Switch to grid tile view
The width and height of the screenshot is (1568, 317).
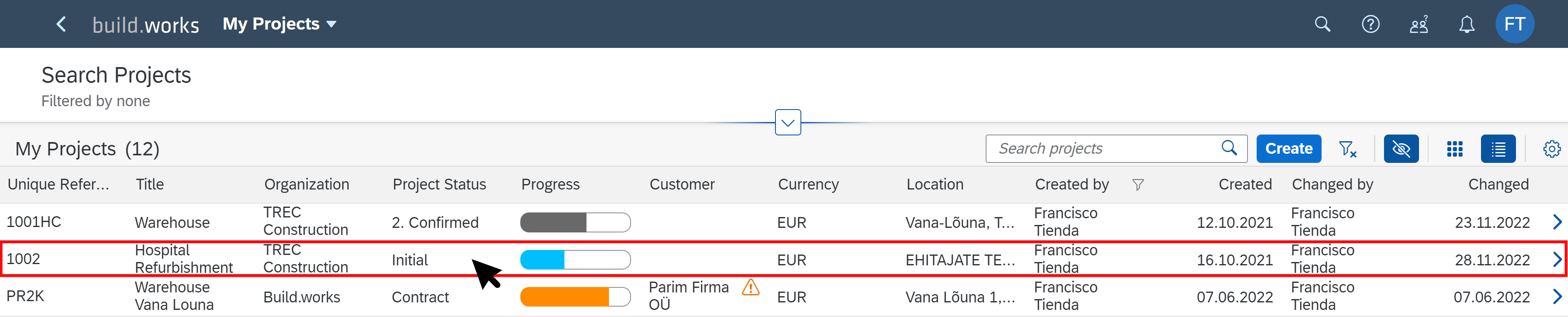[1454, 149]
